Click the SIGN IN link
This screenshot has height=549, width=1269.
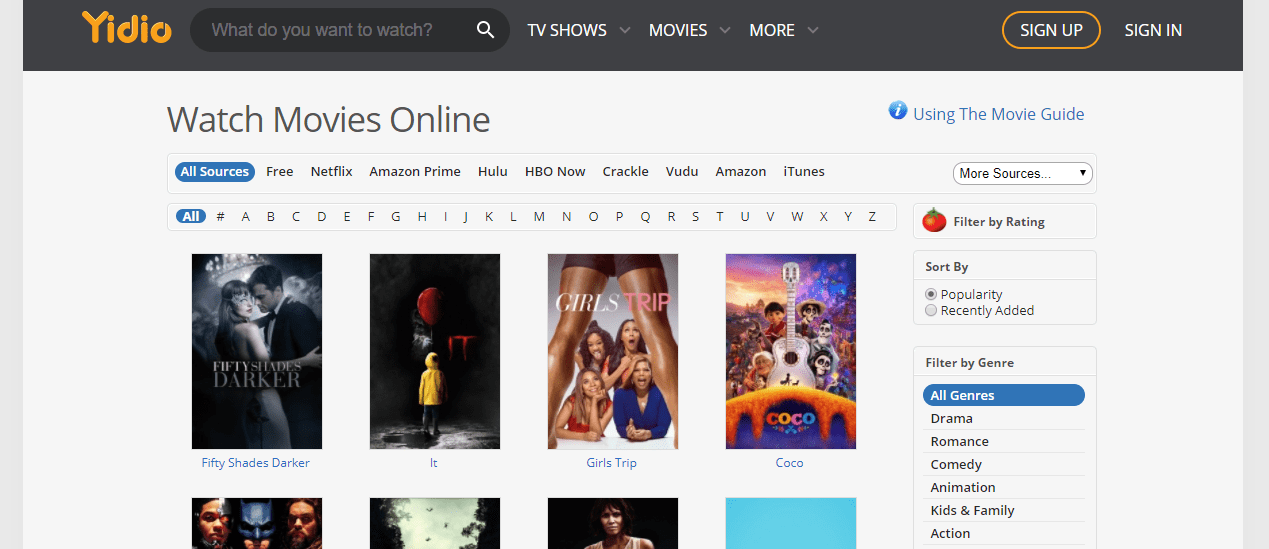tap(1153, 30)
